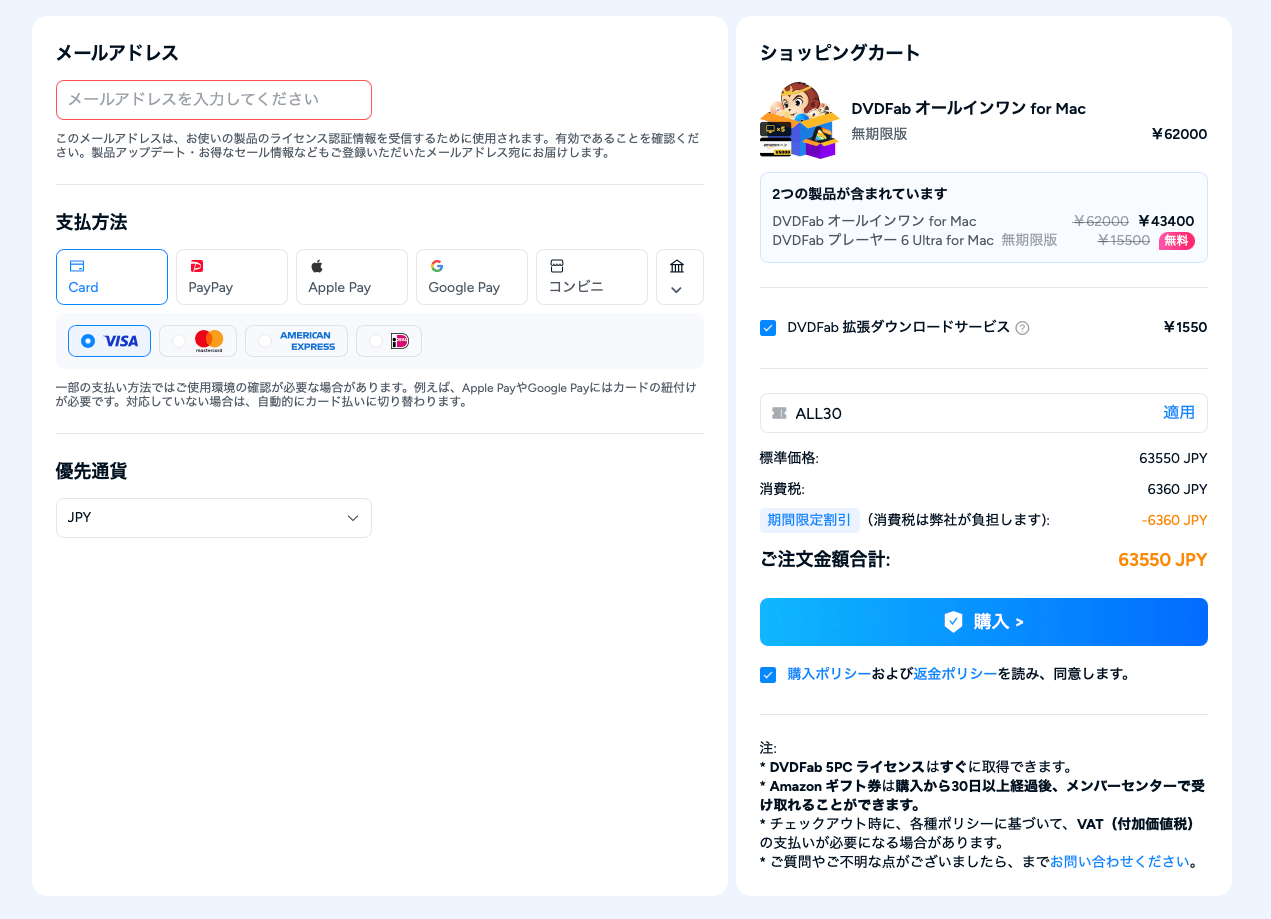The height and width of the screenshot is (919, 1271).
Task: Click the Apple logo icon
Action: point(316,266)
